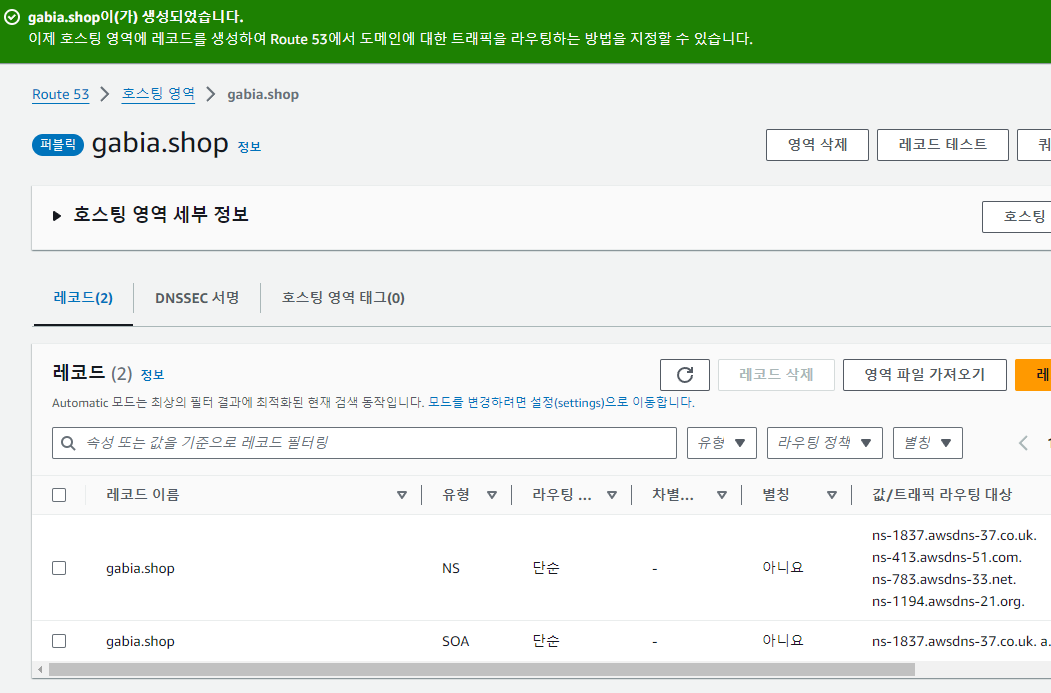Screen dimensions: 1051x693
Task: Click the 영역 파일 가져오기 button
Action: click(x=924, y=375)
